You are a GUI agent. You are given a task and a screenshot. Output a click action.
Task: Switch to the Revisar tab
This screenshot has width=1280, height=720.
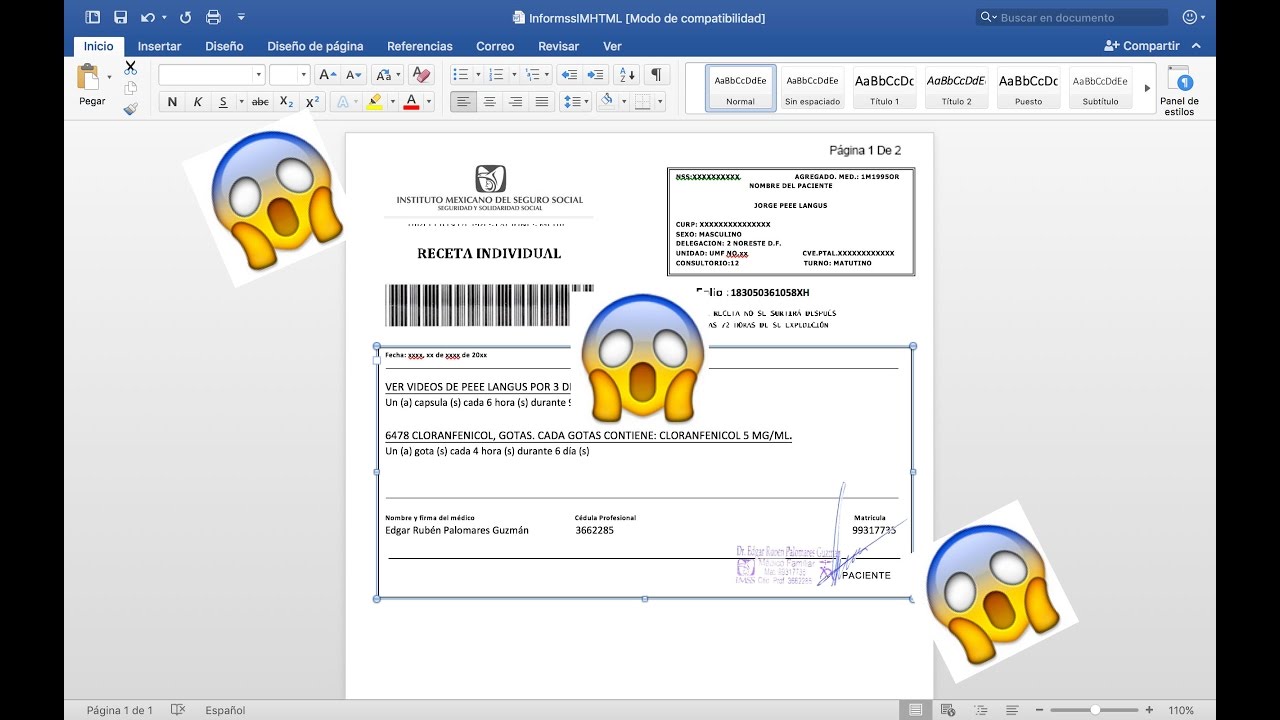(559, 46)
